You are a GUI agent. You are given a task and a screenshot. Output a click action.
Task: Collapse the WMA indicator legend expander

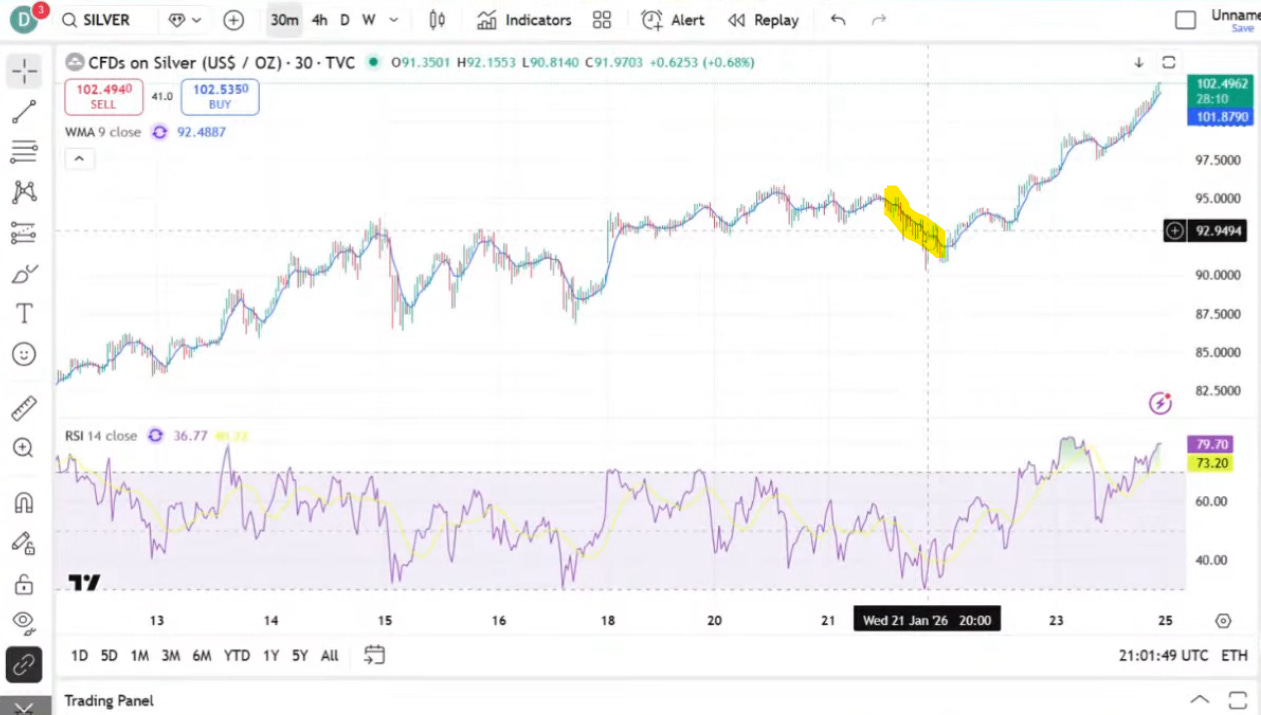79,158
